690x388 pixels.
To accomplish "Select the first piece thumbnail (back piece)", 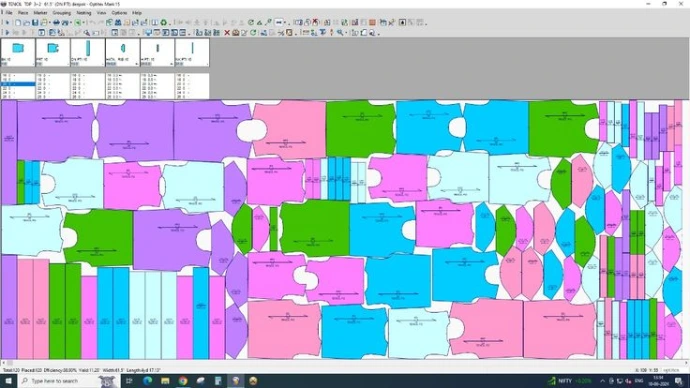I will click(18, 52).
